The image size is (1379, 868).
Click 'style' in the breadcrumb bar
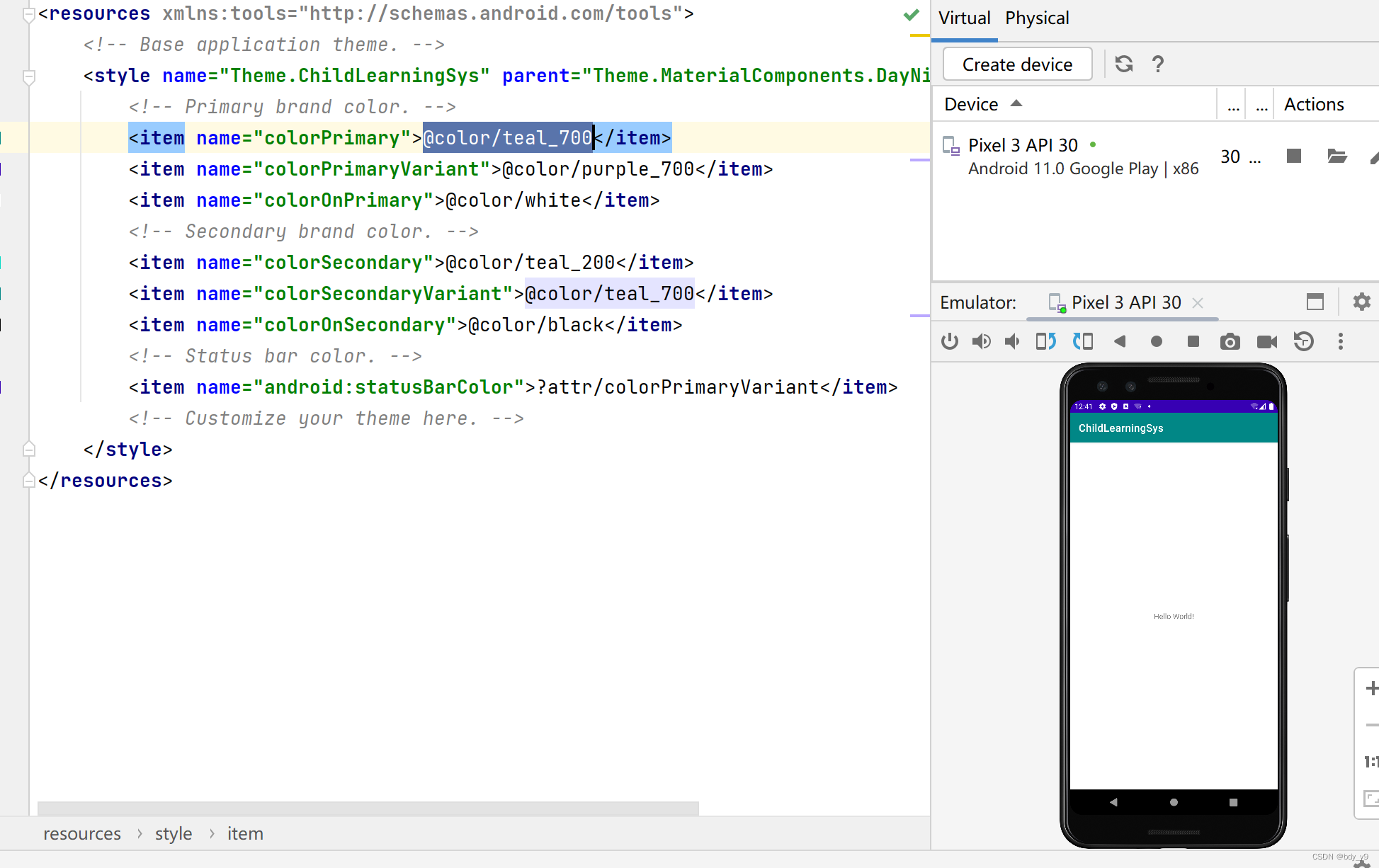[x=174, y=833]
